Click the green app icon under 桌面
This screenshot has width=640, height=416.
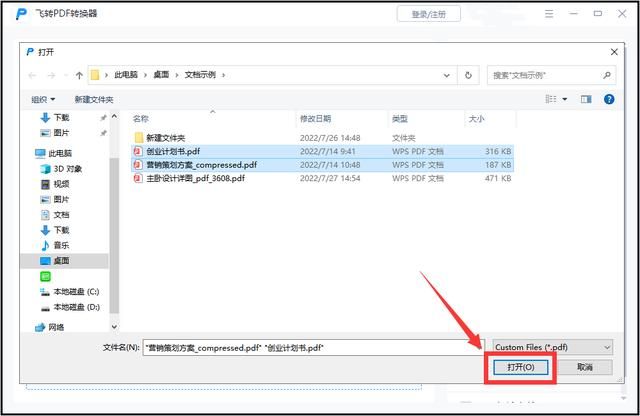coord(45,276)
